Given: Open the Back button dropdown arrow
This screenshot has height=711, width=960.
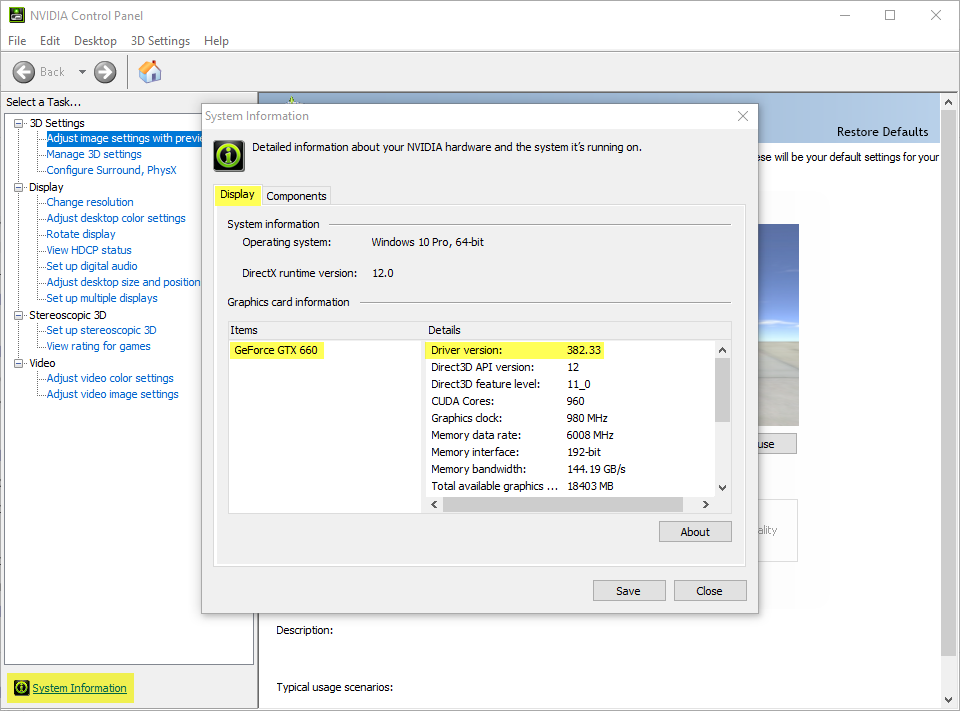Looking at the screenshot, I should [83, 71].
